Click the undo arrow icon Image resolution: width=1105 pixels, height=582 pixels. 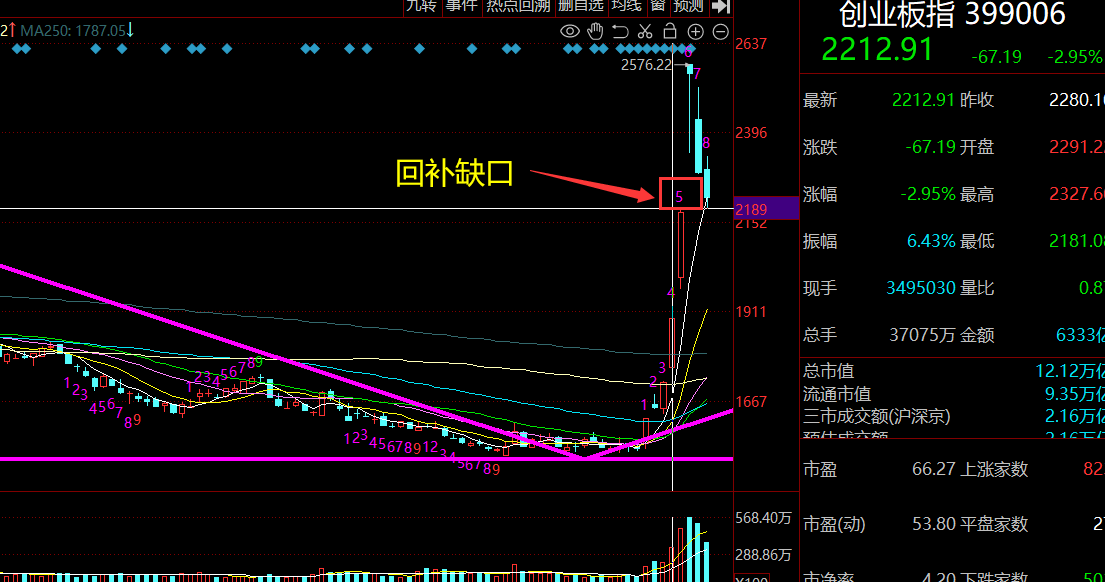(621, 31)
